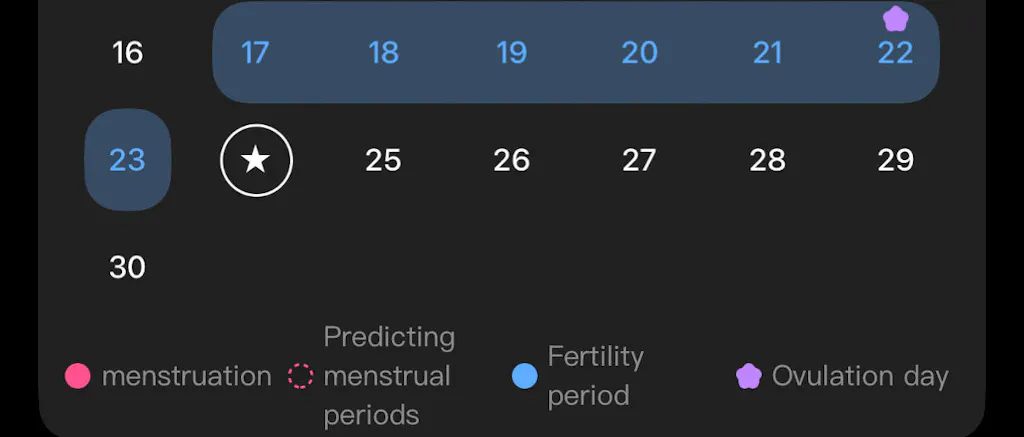
Task: Tap the starred today date circle
Action: pos(256,160)
